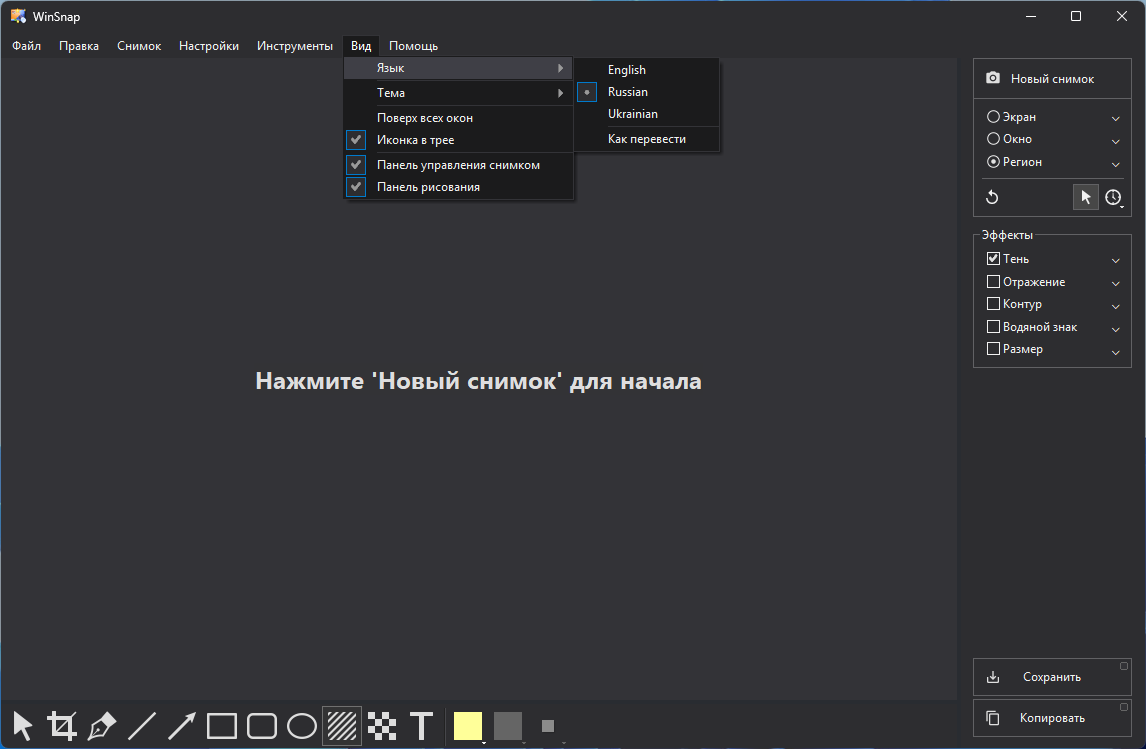
Task: Click Как перевести menu entry
Action: coord(647,139)
